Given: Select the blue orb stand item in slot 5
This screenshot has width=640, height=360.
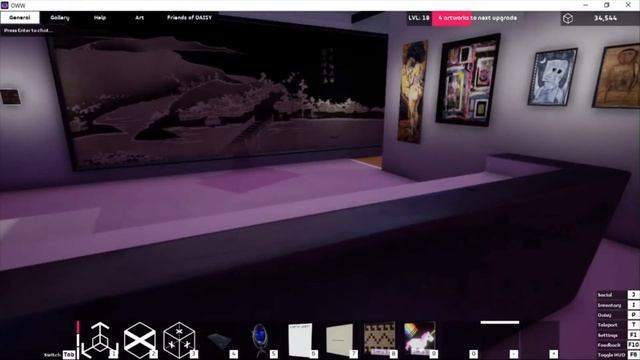Looking at the screenshot, I should coord(260,340).
